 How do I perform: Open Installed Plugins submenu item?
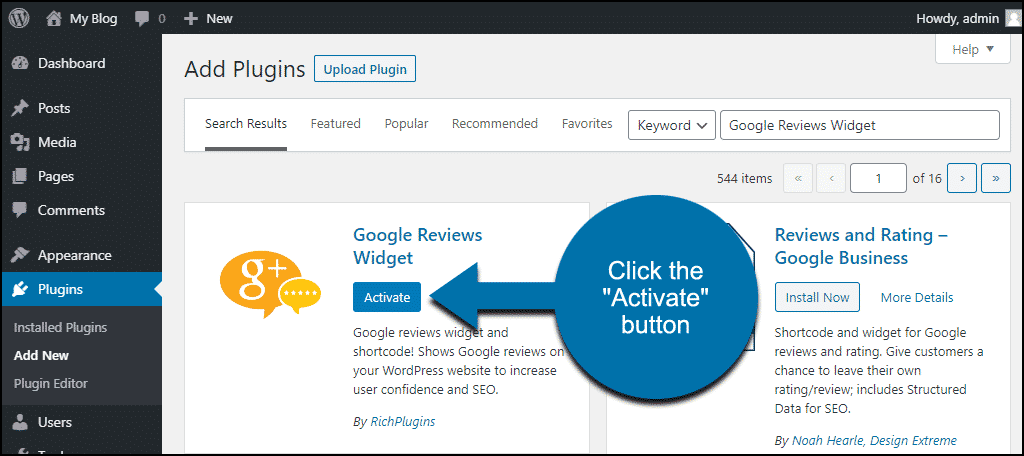pos(60,328)
